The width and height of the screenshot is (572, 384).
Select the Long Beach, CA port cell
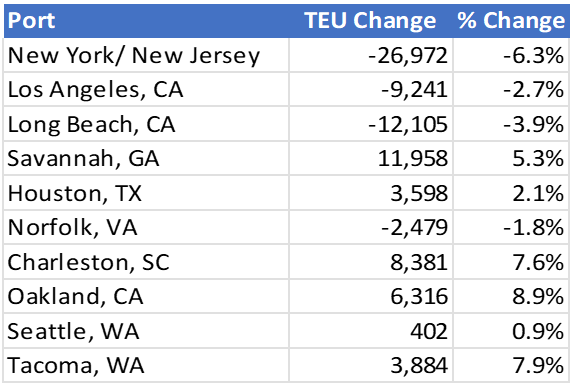[x=146, y=124]
